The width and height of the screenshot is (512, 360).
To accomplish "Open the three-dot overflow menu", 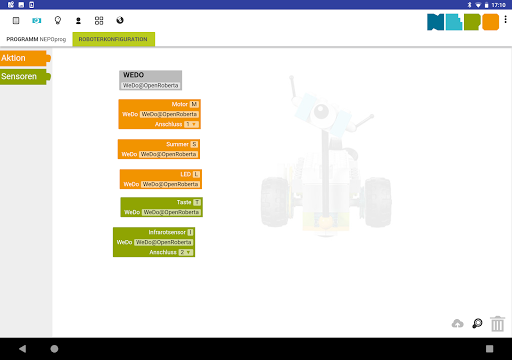I will [505, 20].
